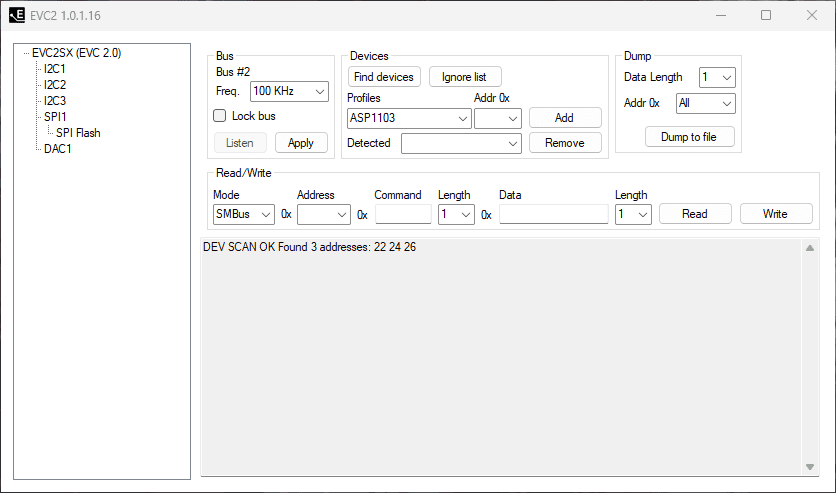Enable the Lock bus checkbox
Screen dimensions: 836x493
[220, 116]
